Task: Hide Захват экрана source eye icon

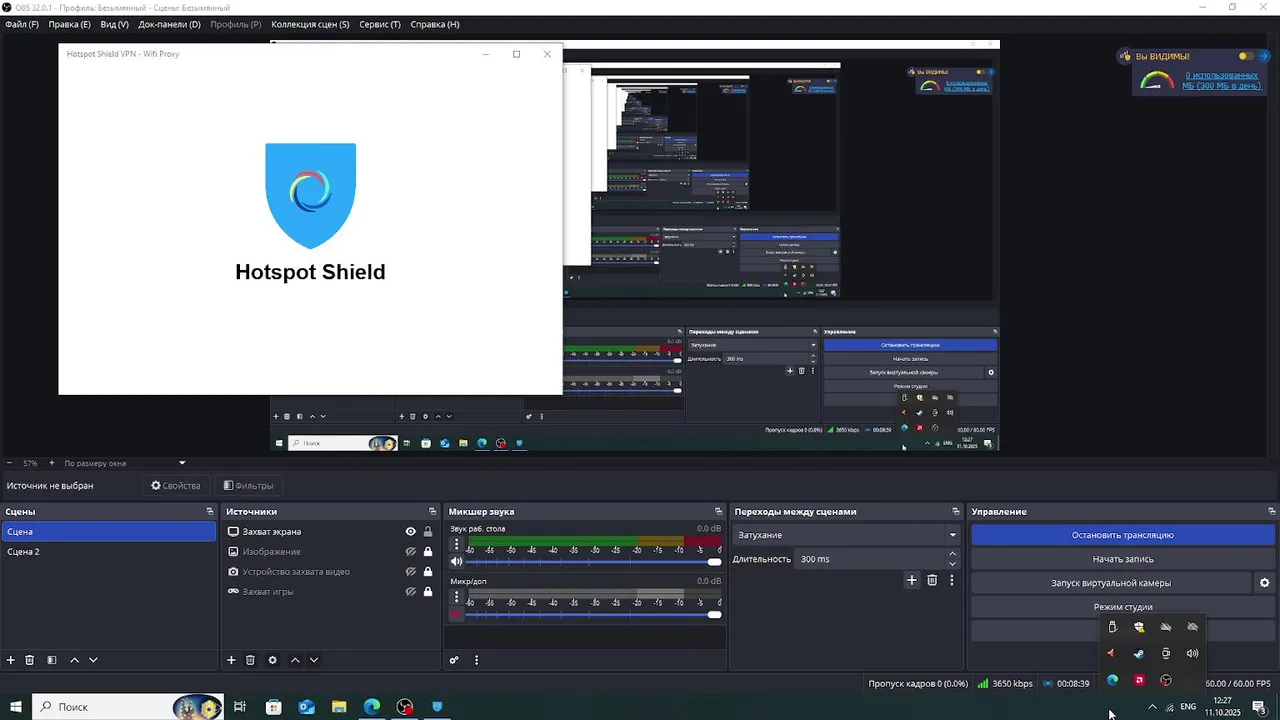Action: [410, 532]
